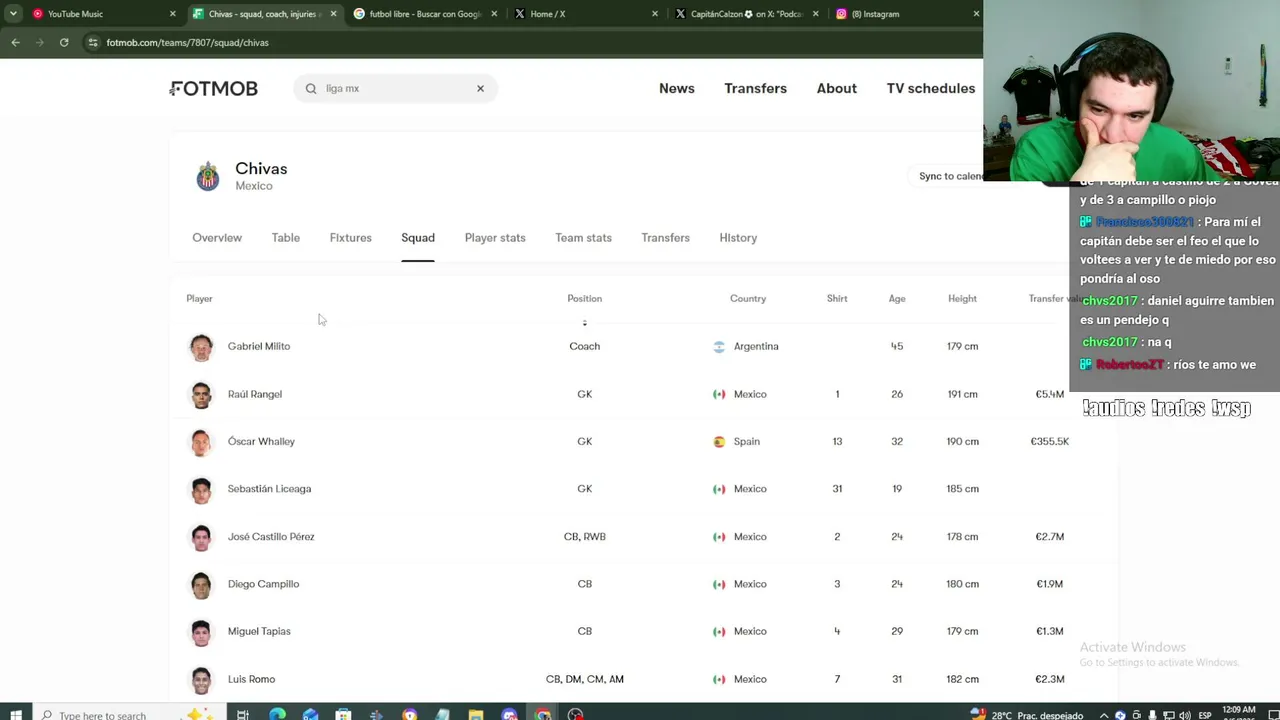Open the History team tab
The width and height of the screenshot is (1280, 720).
click(x=738, y=238)
